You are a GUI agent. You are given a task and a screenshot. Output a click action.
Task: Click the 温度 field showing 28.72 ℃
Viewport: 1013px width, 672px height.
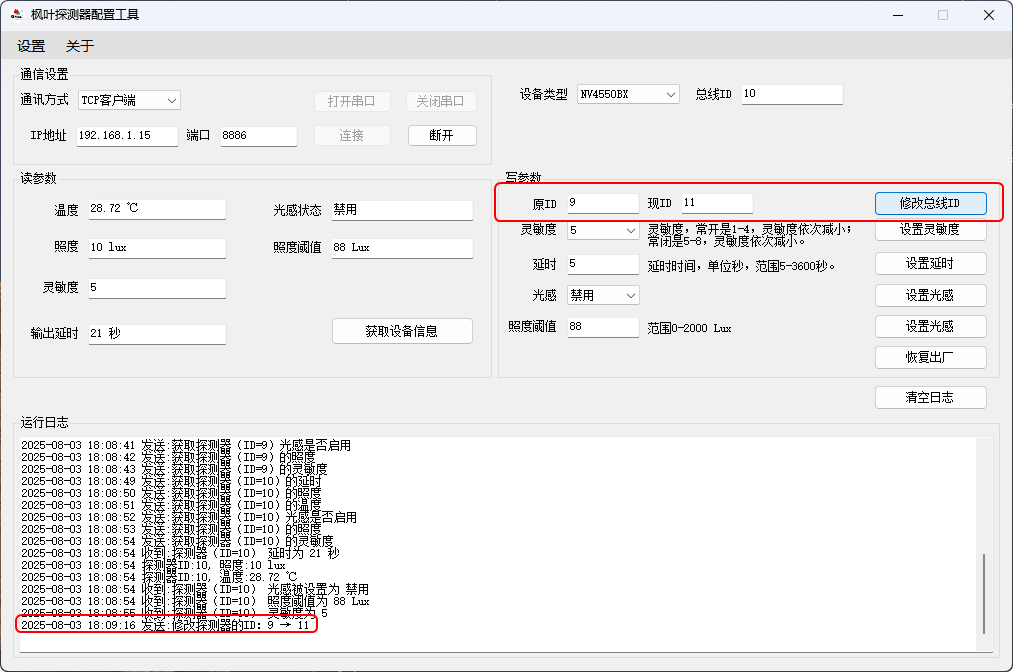click(x=157, y=209)
